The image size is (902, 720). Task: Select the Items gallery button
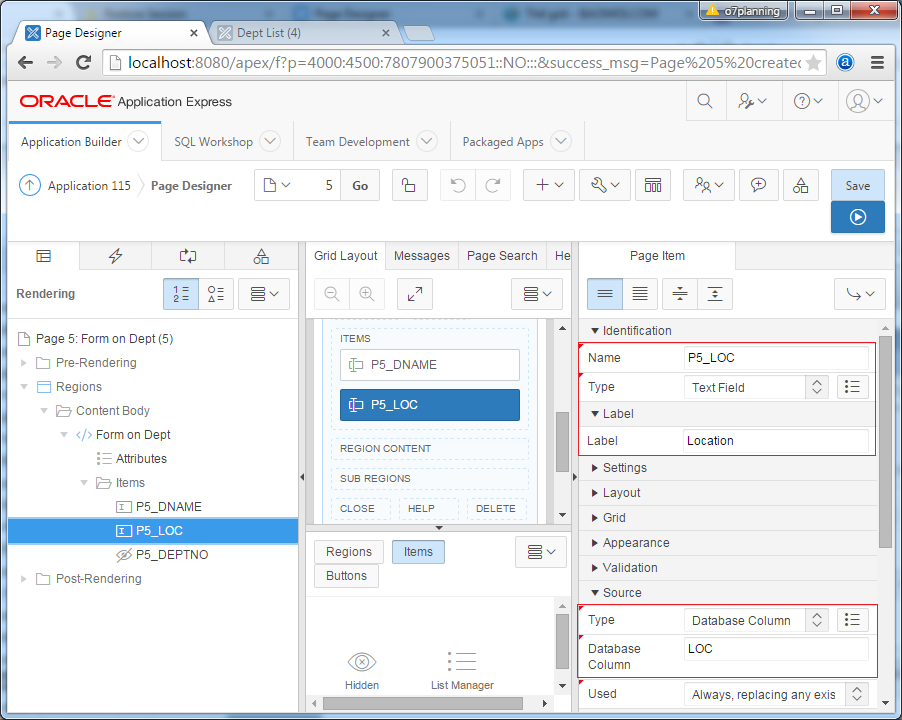(418, 552)
